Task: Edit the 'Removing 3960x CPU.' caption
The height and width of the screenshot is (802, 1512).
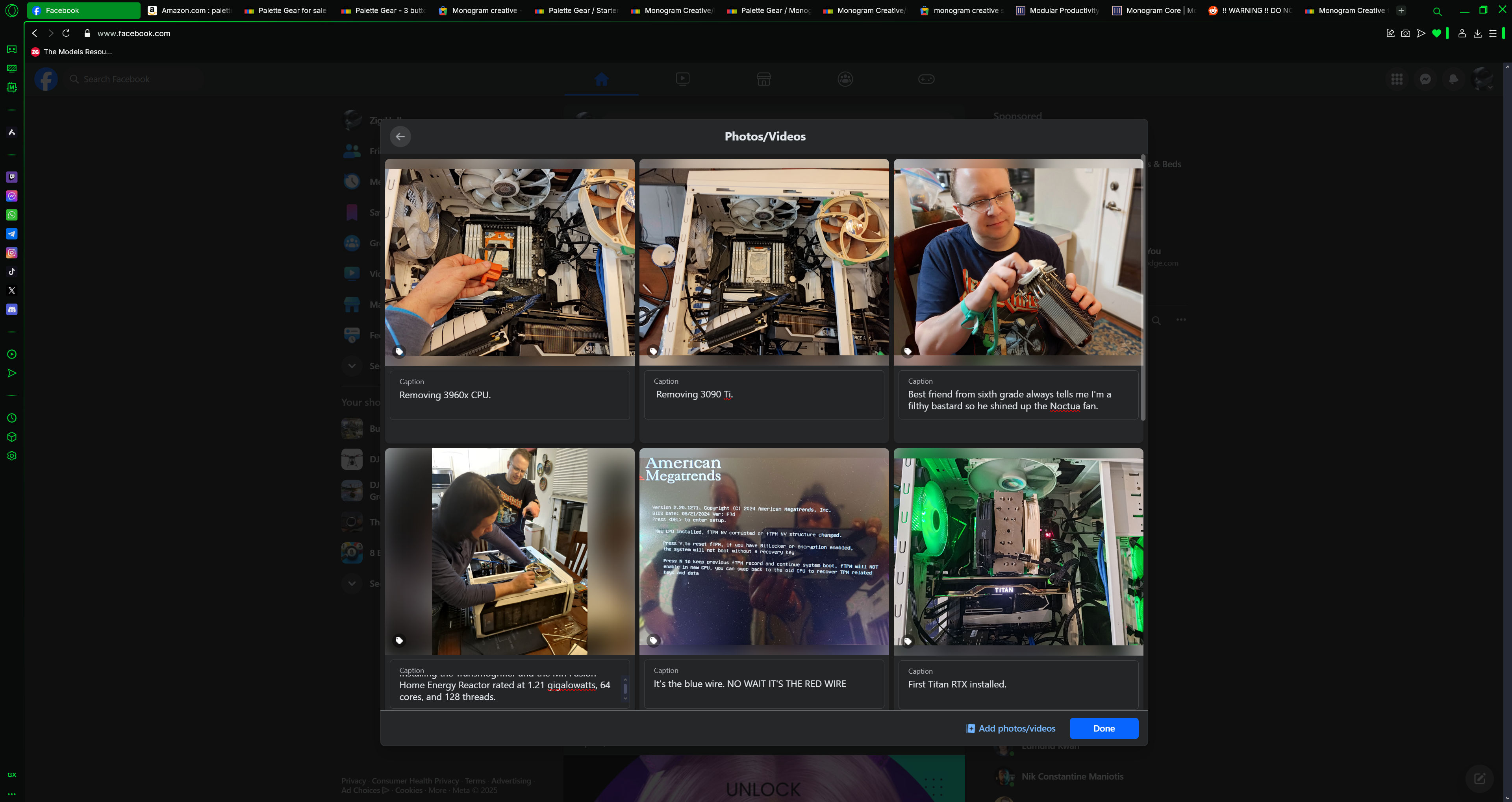Action: pos(510,395)
